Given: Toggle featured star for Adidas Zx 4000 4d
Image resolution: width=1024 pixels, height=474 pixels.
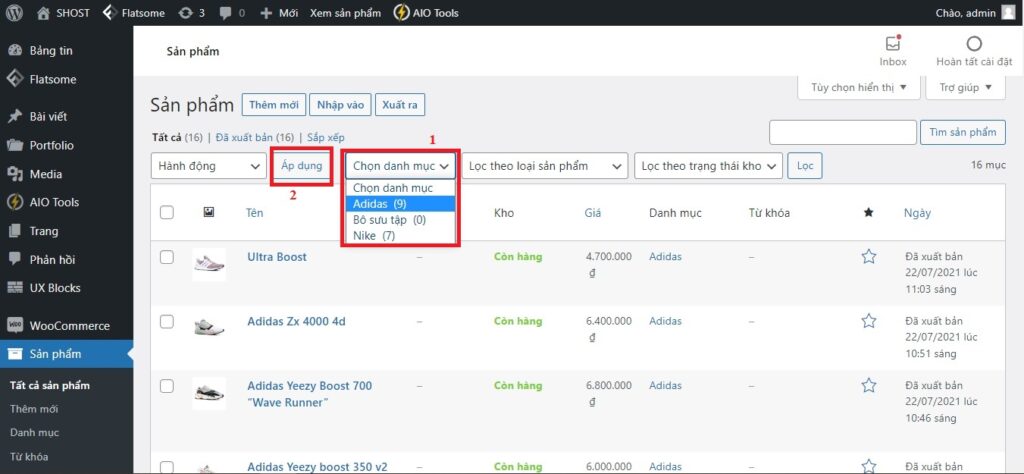Looking at the screenshot, I should point(868,321).
